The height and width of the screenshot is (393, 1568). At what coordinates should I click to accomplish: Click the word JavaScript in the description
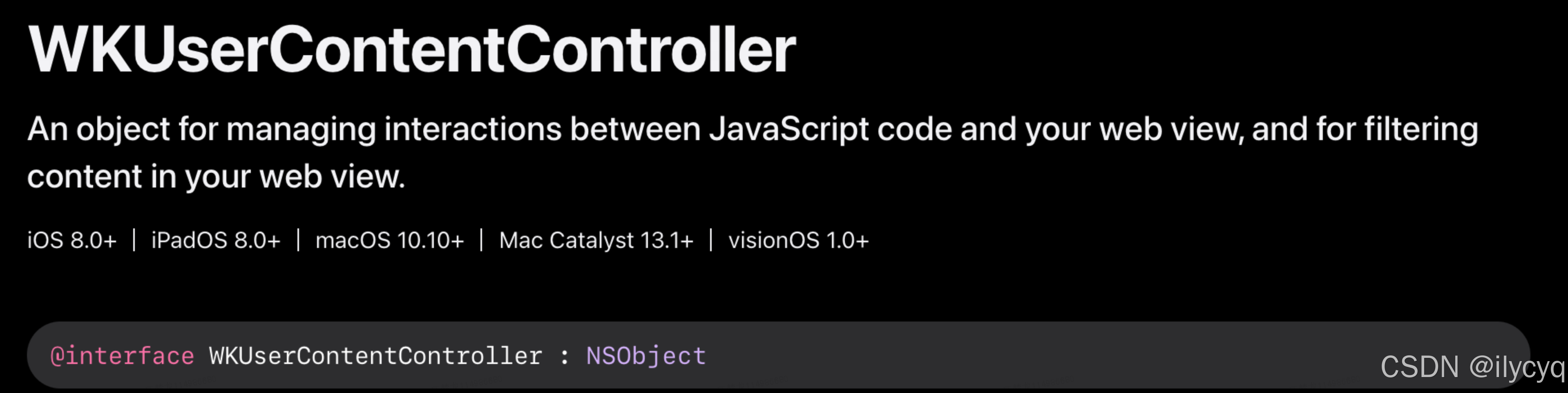tap(788, 129)
